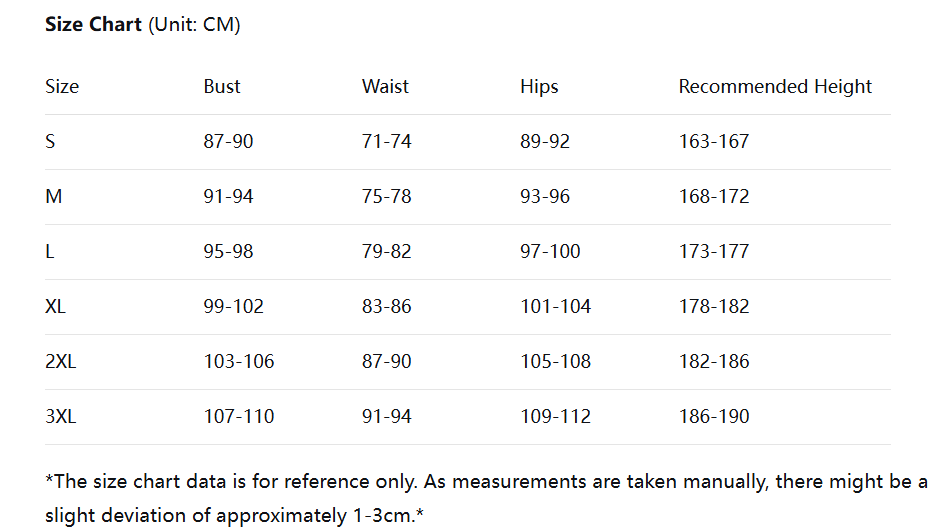Click bust value 95-98 for size L

click(228, 252)
